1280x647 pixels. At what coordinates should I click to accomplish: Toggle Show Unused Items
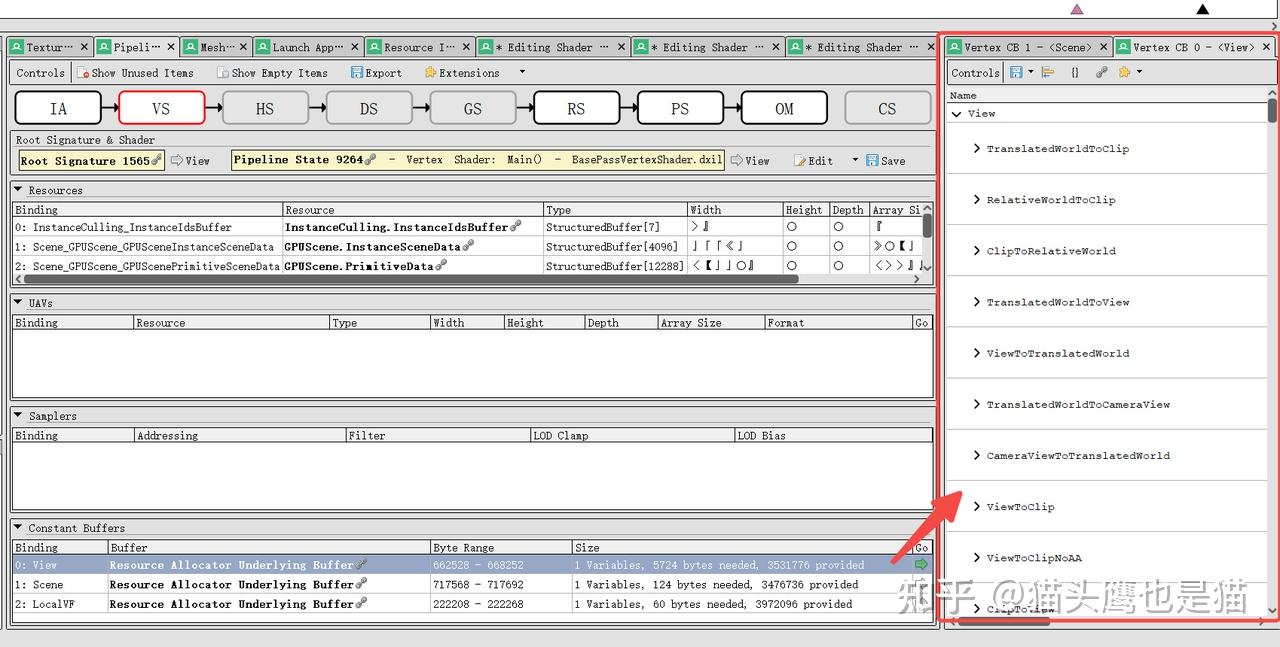click(x=138, y=72)
